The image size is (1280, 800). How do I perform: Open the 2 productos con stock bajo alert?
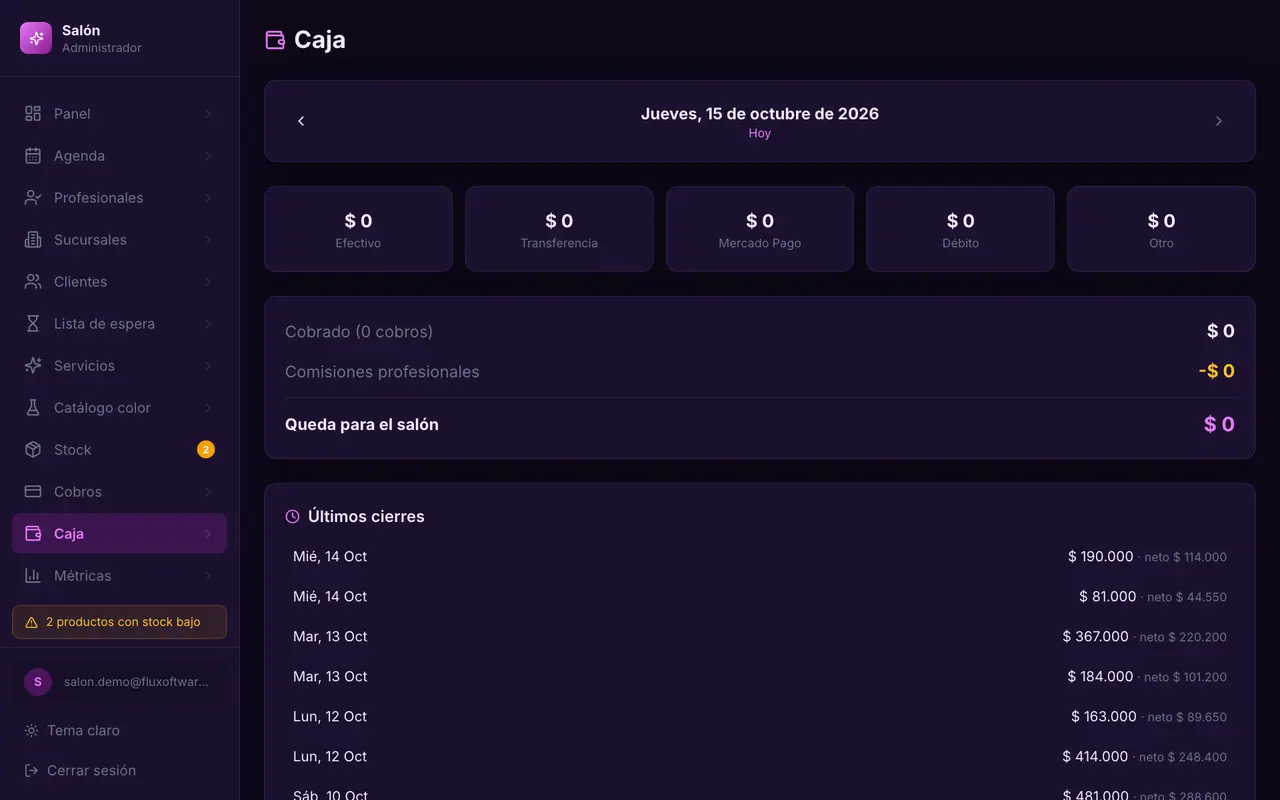pyautogui.click(x=120, y=622)
